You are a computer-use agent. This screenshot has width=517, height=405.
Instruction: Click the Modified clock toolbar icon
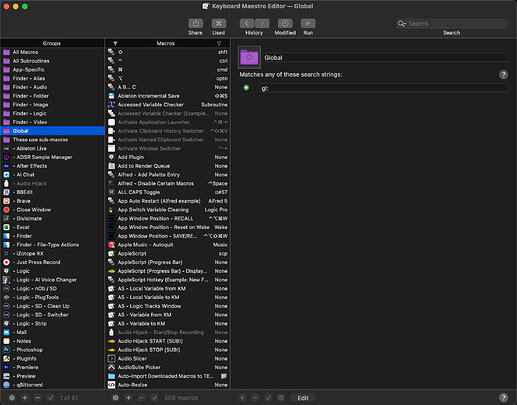285,24
